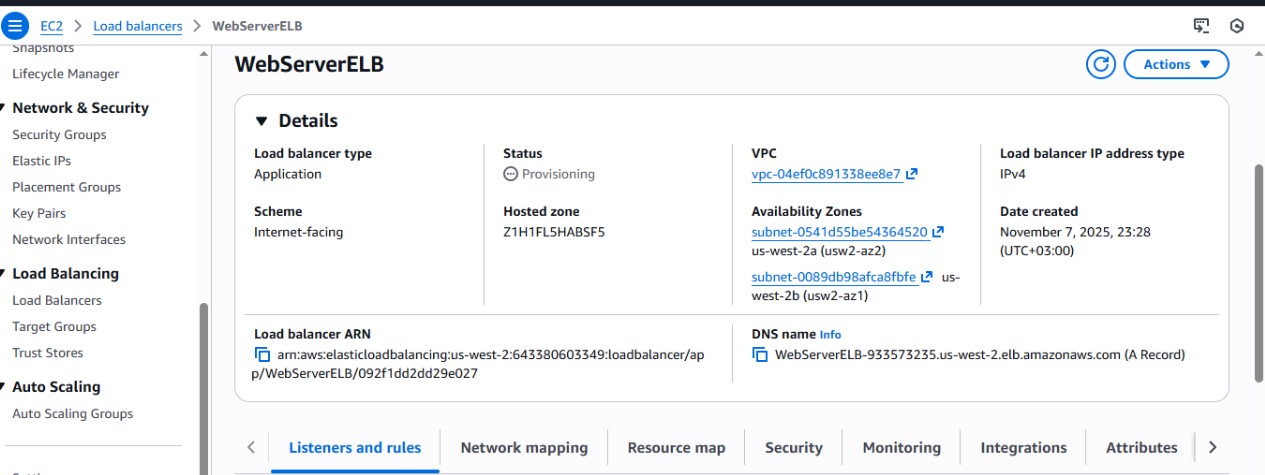1265x475 pixels.
Task: Open the Actions dropdown
Action: coord(1176,64)
